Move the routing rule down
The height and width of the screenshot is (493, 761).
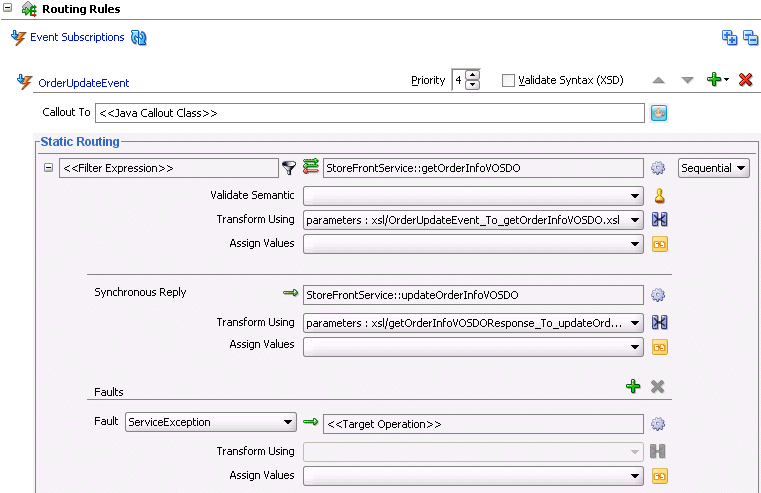coord(687,80)
